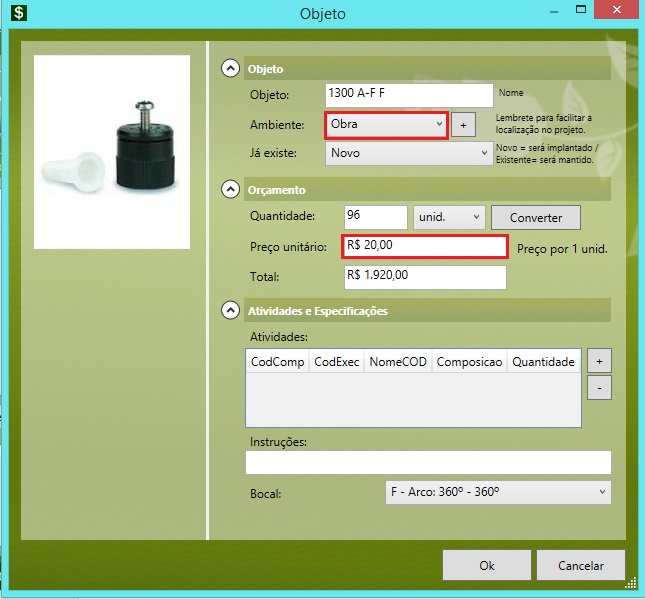Open the unid. unit dropdown
645x599 pixels.
coord(448,217)
